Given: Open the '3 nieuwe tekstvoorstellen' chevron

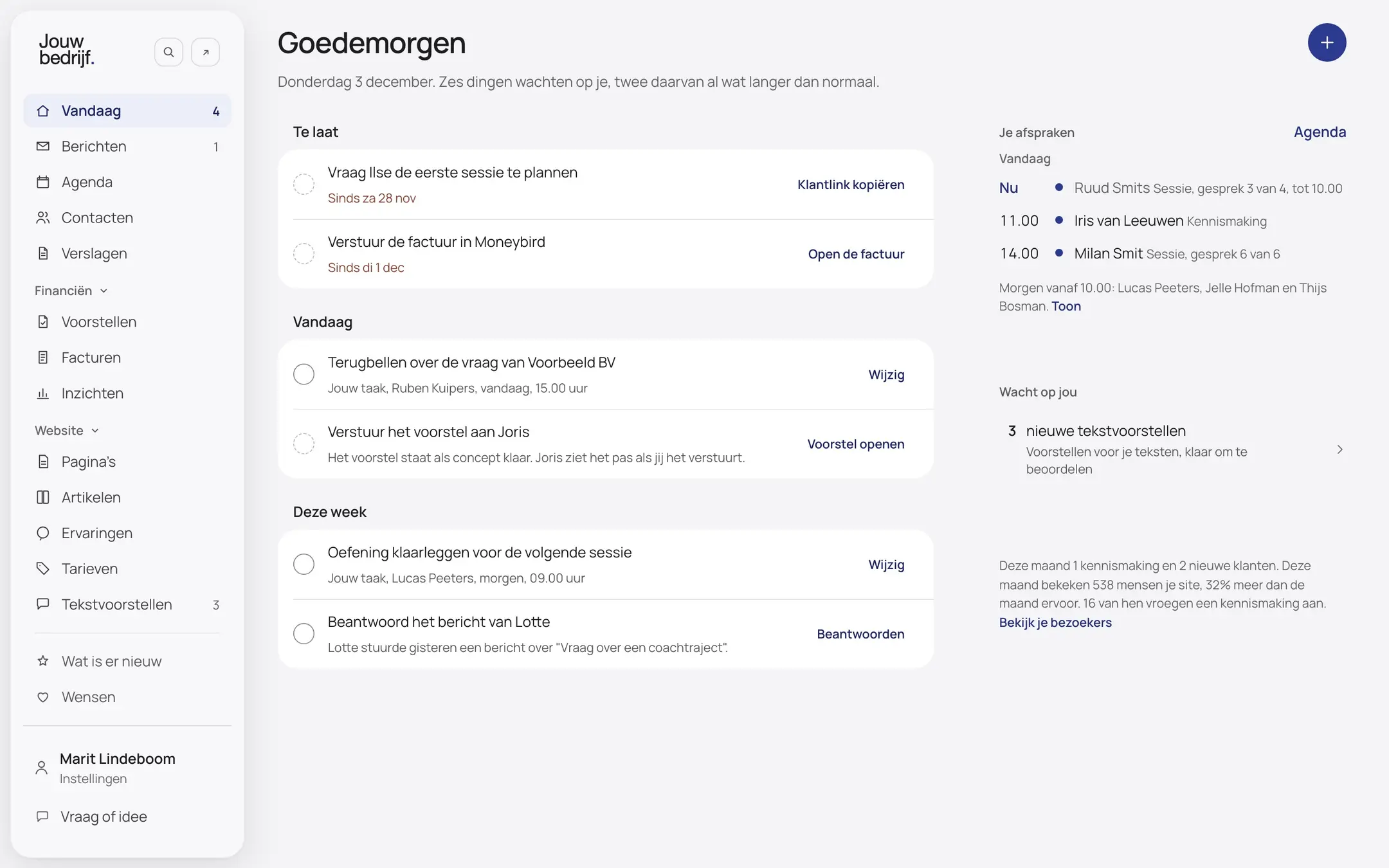Looking at the screenshot, I should tap(1339, 449).
